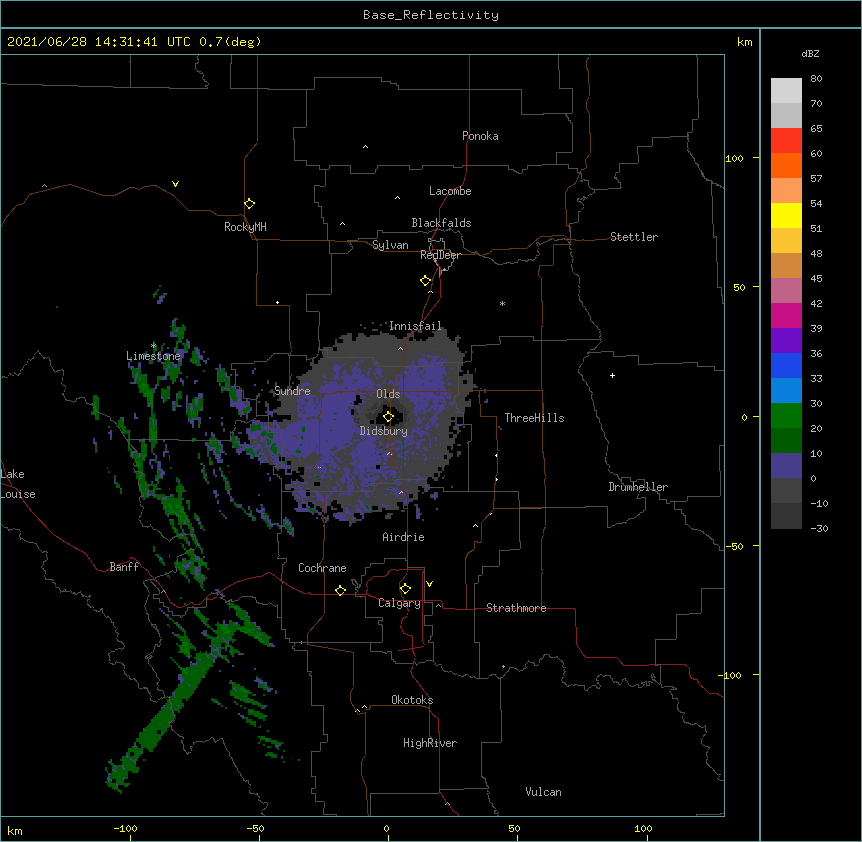Click the Didsbury town label
862x842 pixels.
click(384, 431)
